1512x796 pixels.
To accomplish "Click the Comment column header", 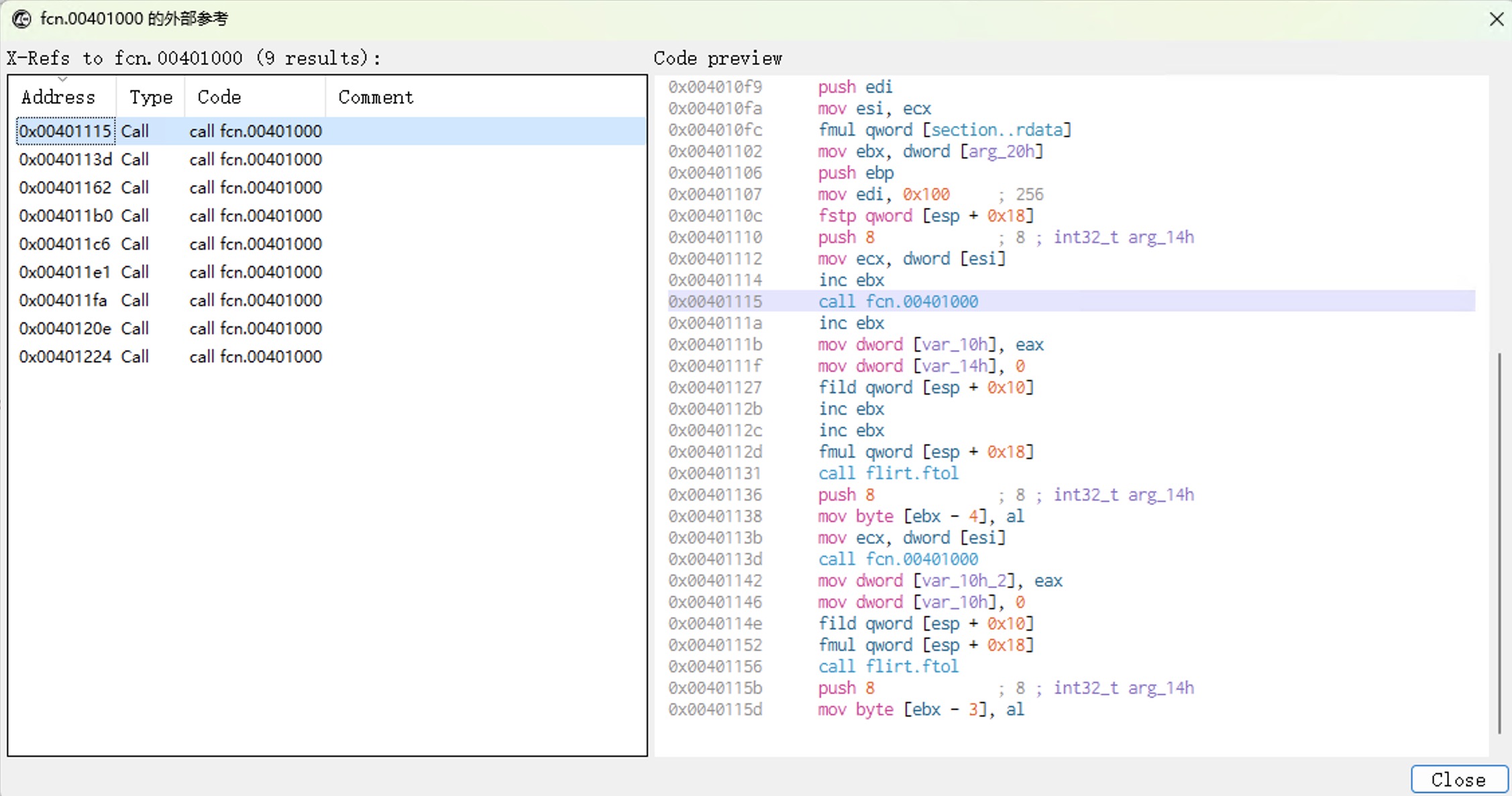I will tap(376, 97).
